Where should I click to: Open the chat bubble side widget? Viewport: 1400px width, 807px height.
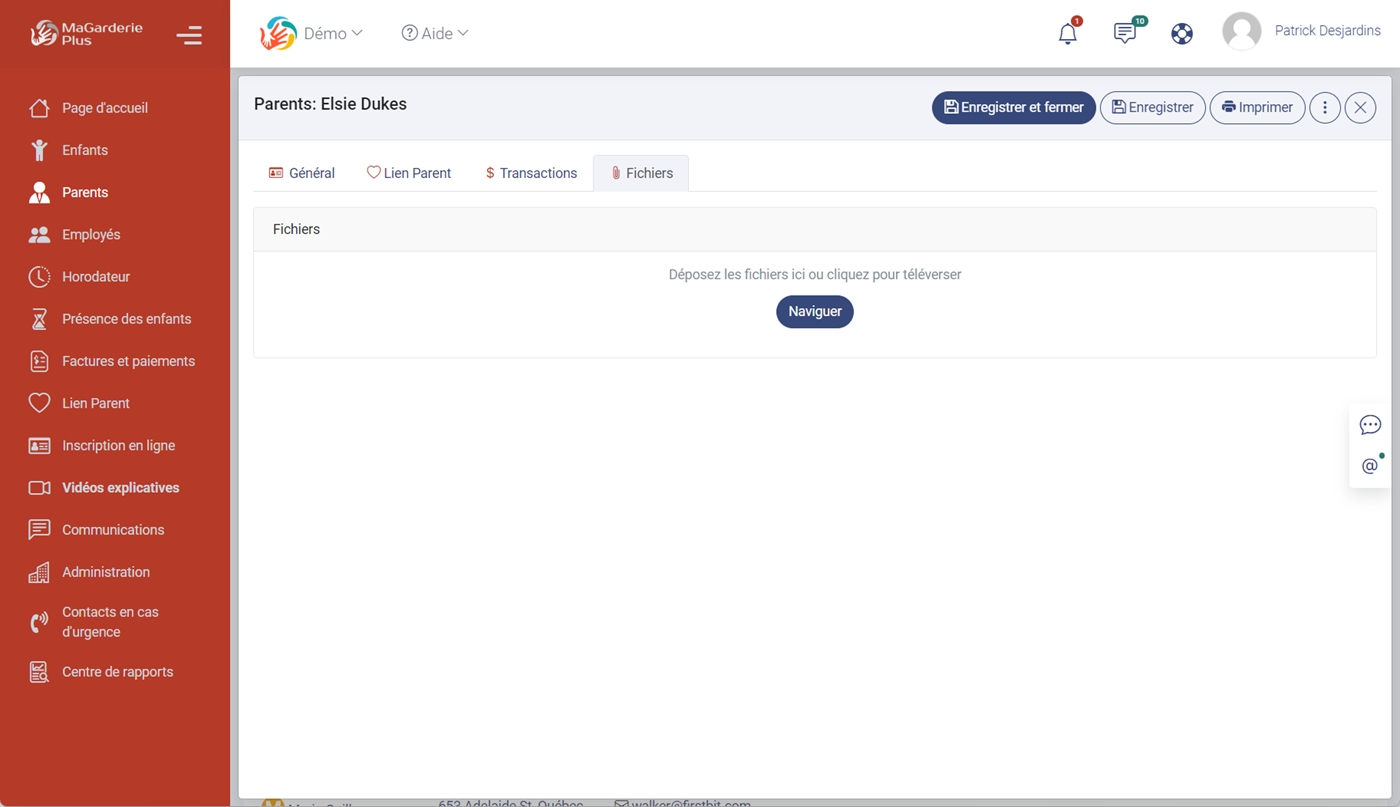1370,425
